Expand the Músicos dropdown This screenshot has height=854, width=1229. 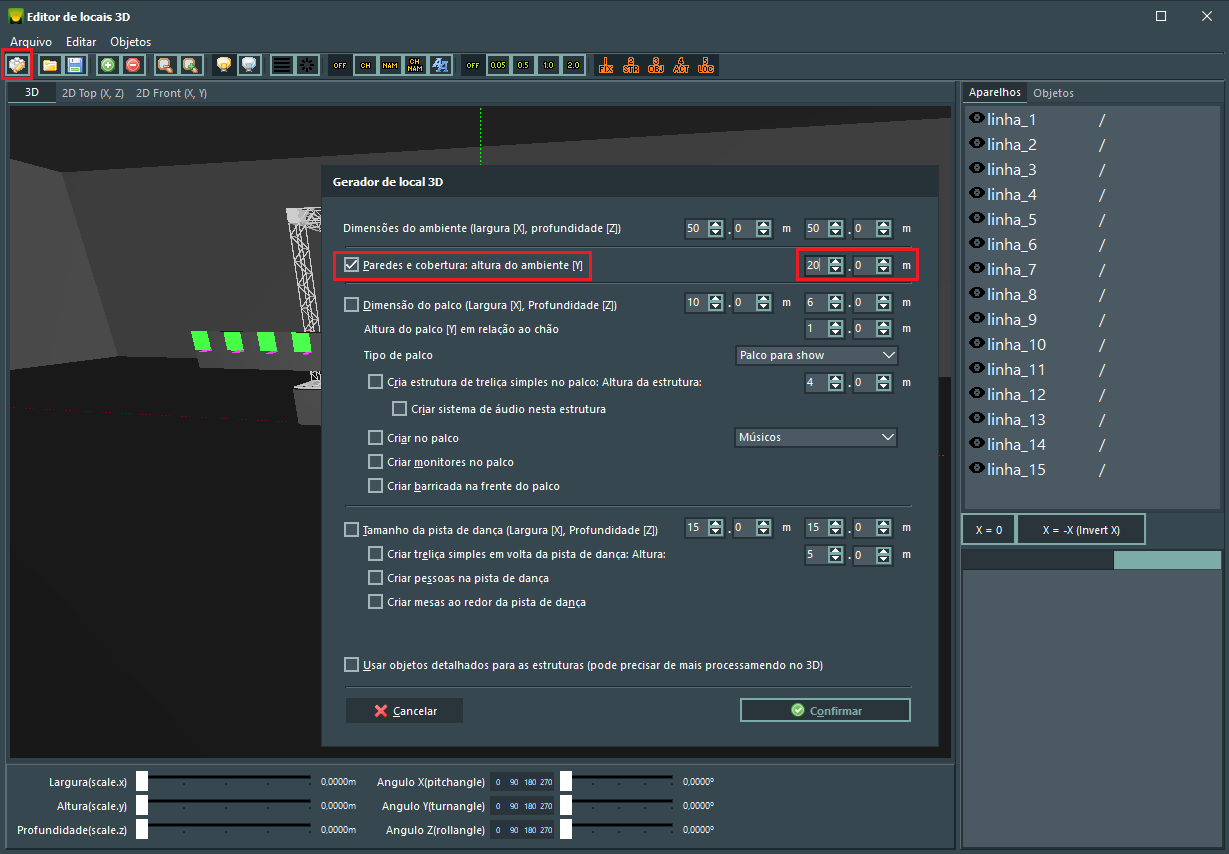[x=816, y=437]
